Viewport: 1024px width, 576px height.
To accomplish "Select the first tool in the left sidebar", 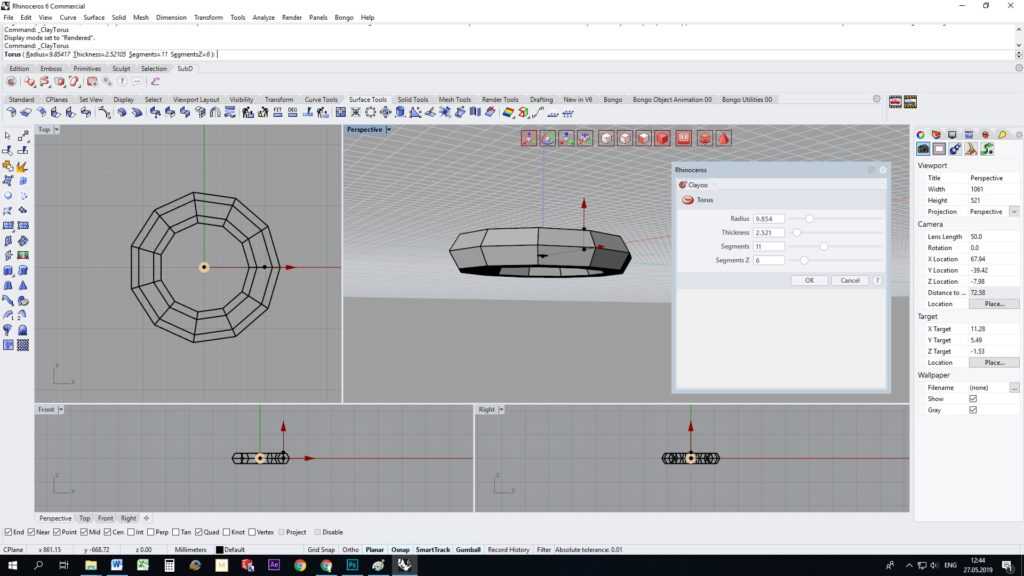I will pos(8,136).
